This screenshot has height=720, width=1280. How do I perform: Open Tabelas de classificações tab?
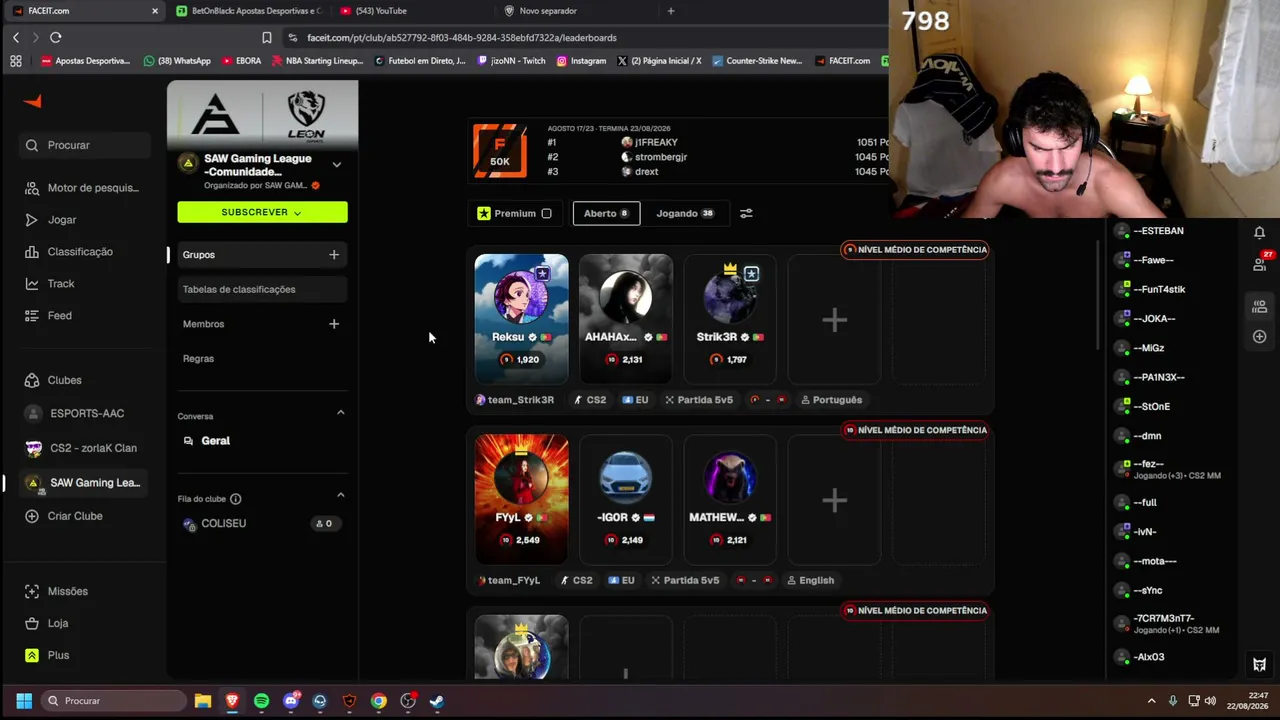point(262,290)
